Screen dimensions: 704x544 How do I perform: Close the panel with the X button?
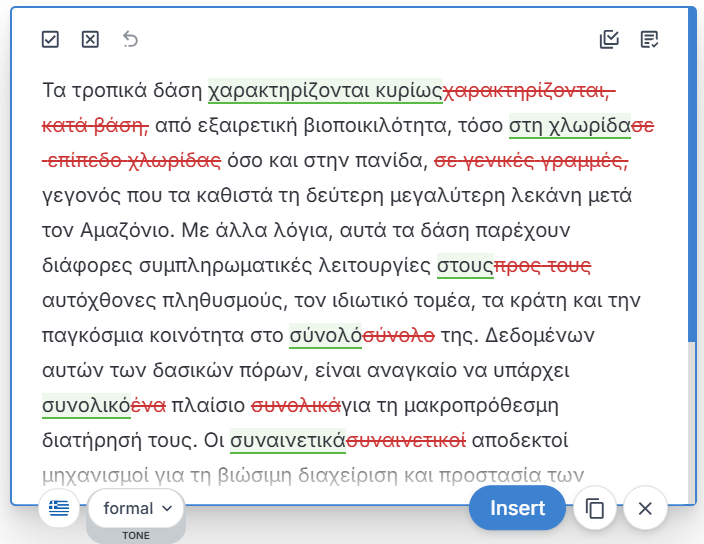(645, 509)
